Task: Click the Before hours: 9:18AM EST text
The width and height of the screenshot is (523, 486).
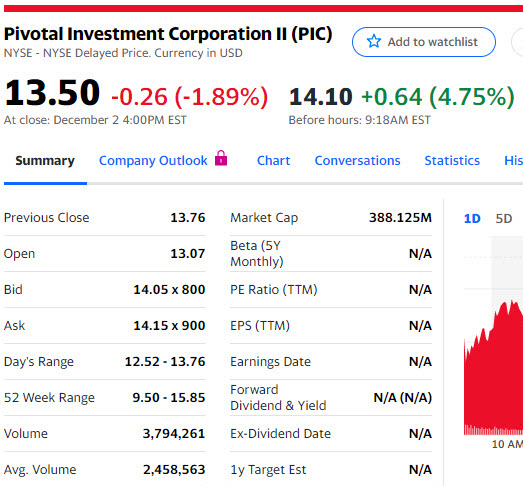Action: coord(360,120)
